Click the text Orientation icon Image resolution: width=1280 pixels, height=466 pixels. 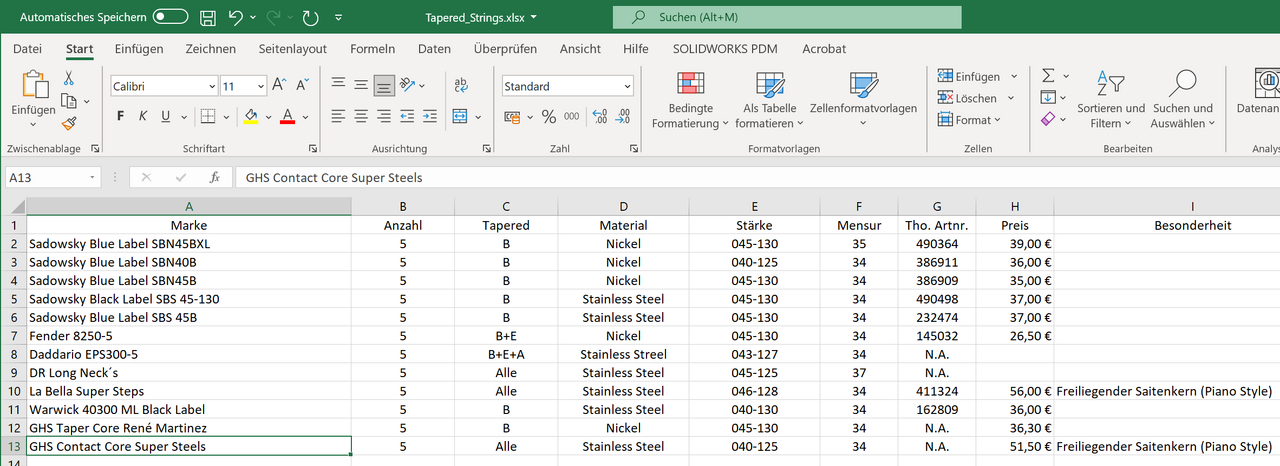(x=408, y=86)
